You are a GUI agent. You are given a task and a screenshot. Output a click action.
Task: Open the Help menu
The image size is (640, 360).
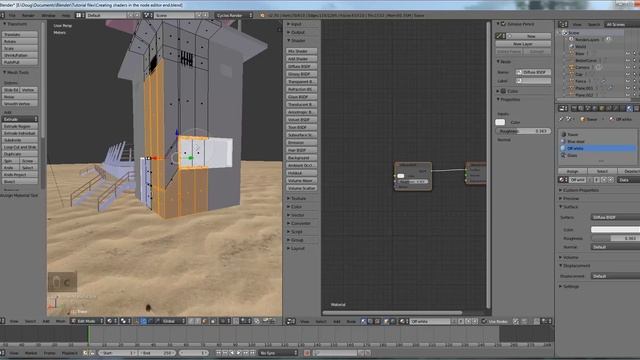pos(66,16)
